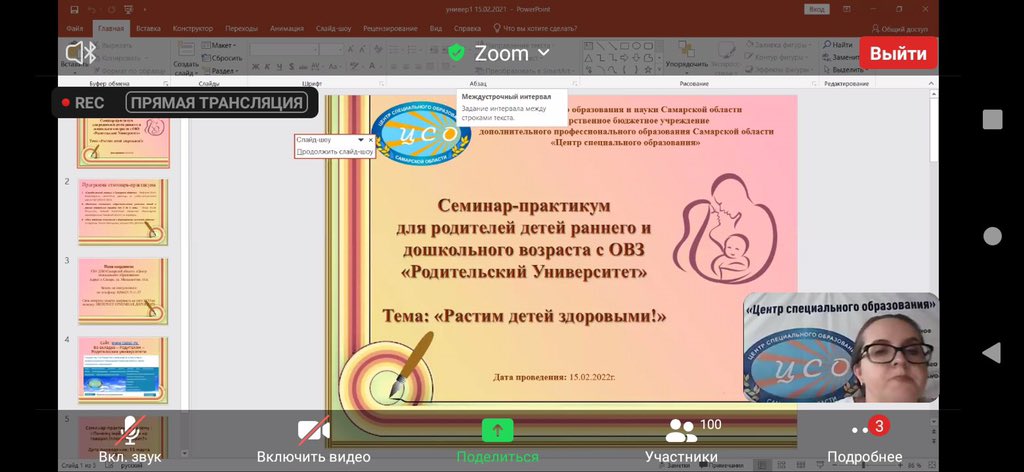The height and width of the screenshot is (472, 1024).
Task: Click Продолжить слайд-шоу link in popup
Action: pyautogui.click(x=335, y=152)
